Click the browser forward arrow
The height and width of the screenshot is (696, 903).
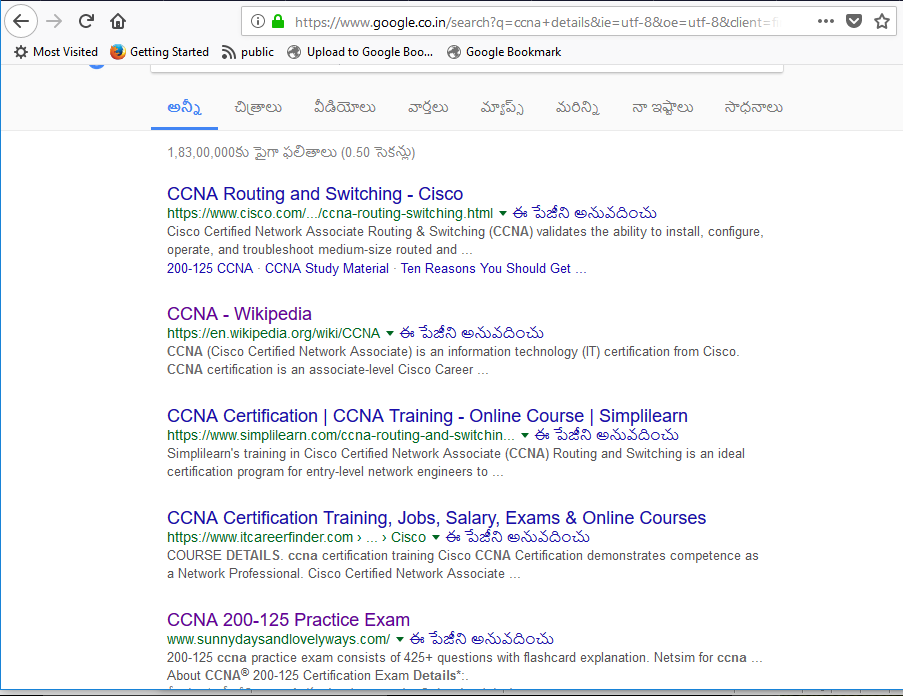tap(54, 21)
